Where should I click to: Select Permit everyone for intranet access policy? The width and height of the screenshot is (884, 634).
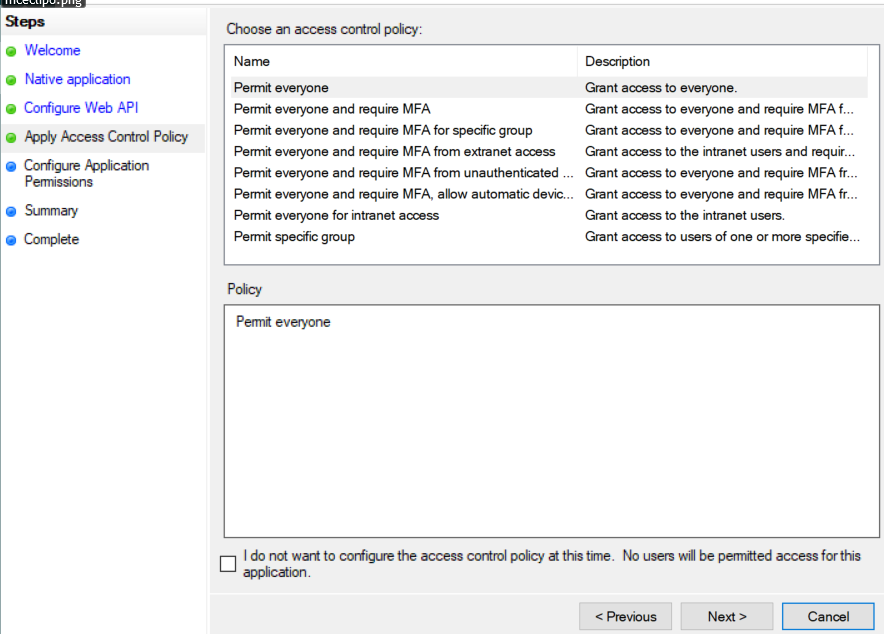(x=336, y=215)
